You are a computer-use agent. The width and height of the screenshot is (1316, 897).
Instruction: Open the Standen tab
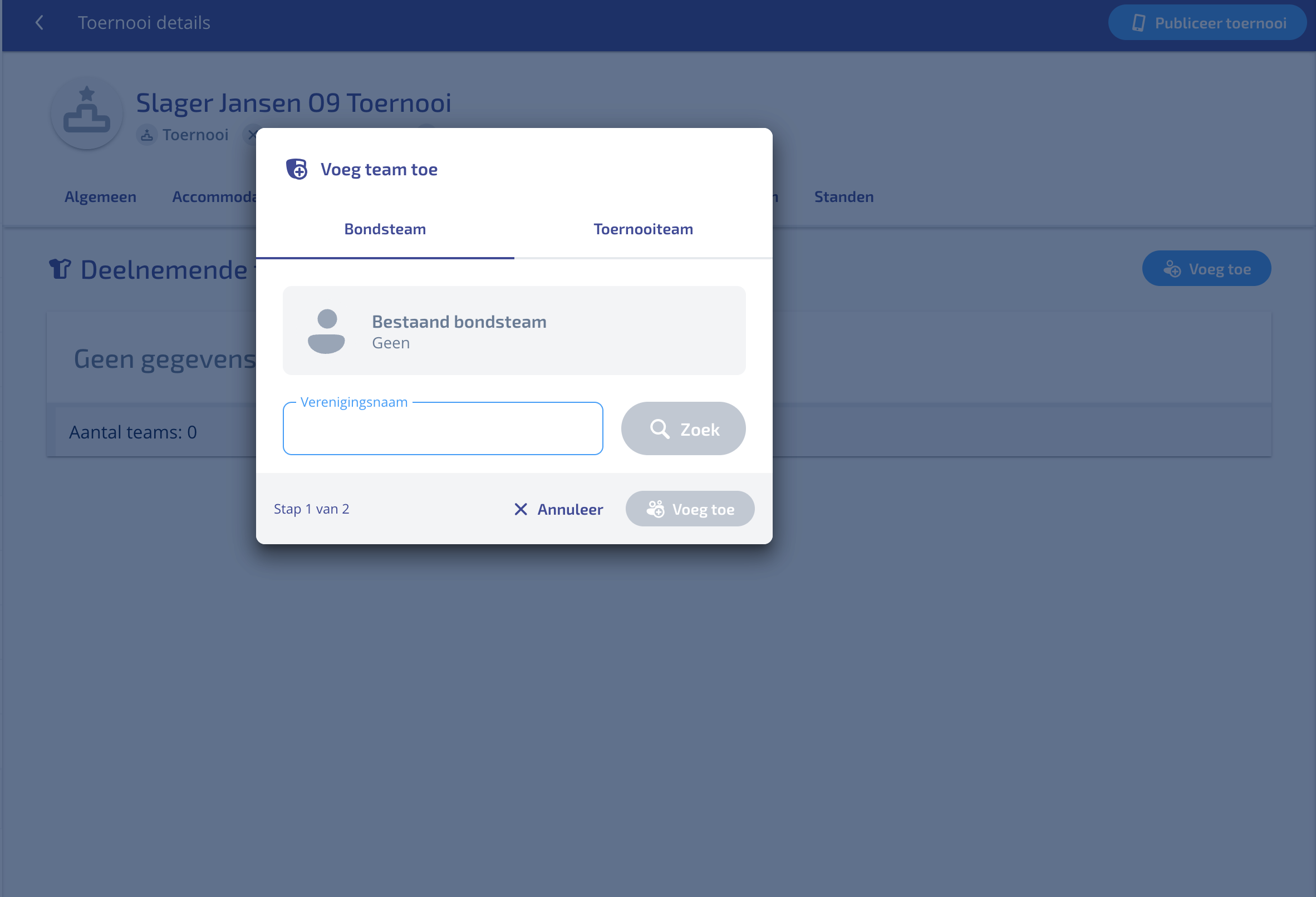point(843,197)
